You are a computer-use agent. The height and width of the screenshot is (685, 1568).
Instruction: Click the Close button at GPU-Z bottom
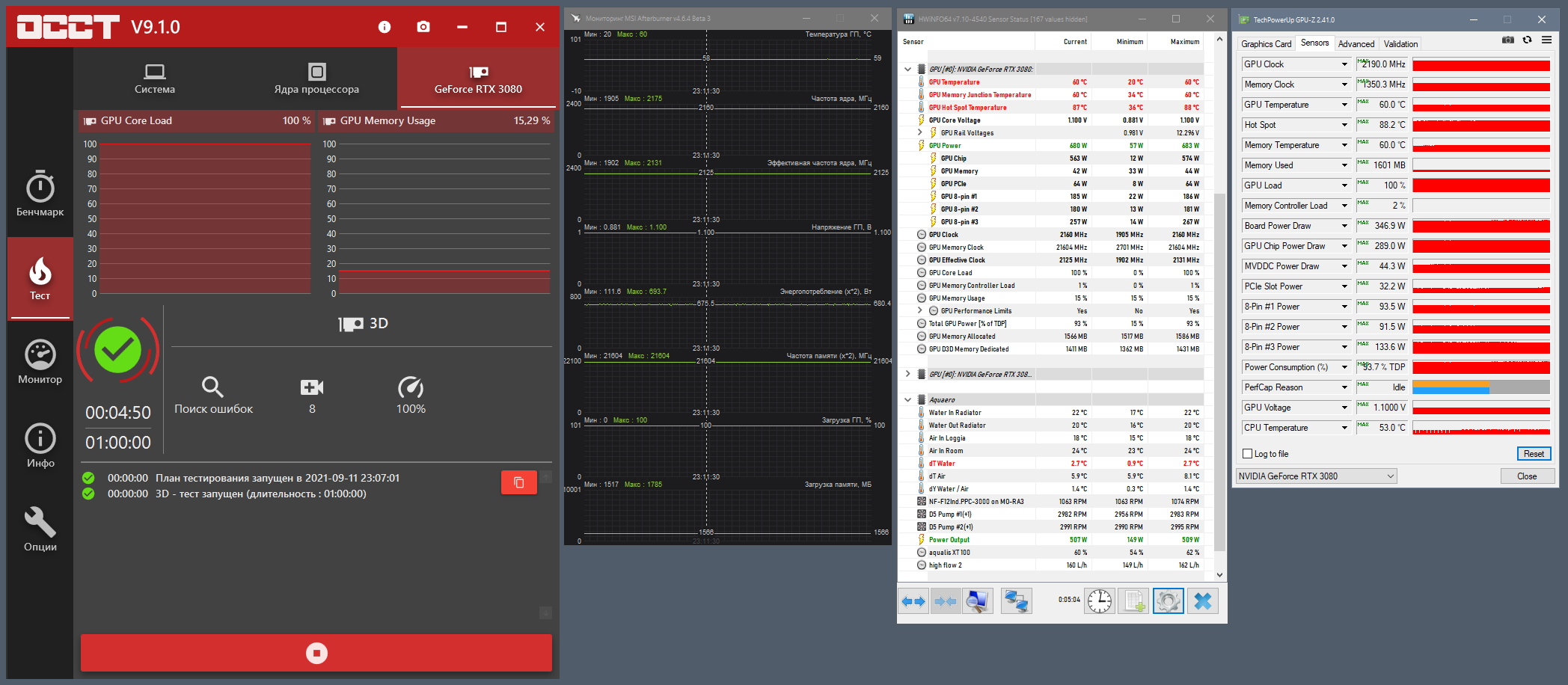[1527, 476]
